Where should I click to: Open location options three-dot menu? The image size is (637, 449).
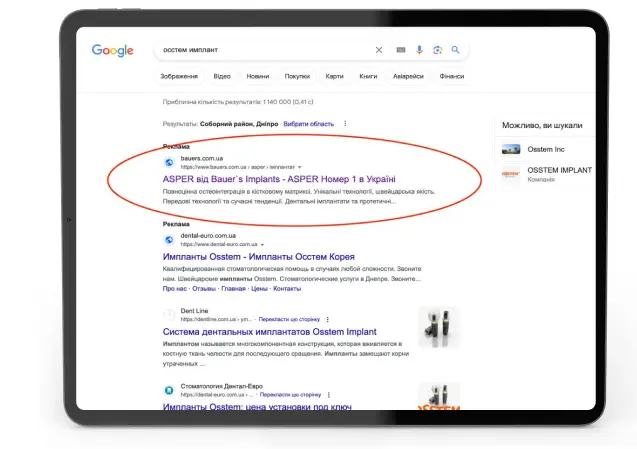point(345,124)
